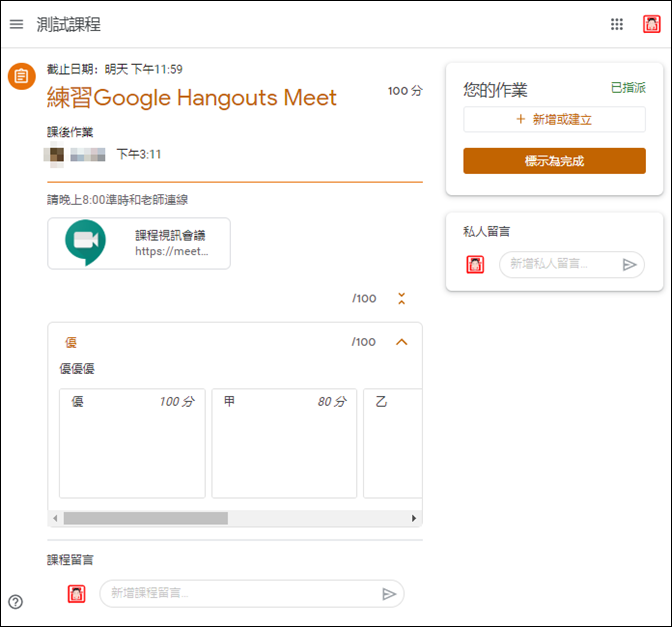Screen dimensions: 672x627
Task: Click avatar beside class comment field
Action: 76,594
